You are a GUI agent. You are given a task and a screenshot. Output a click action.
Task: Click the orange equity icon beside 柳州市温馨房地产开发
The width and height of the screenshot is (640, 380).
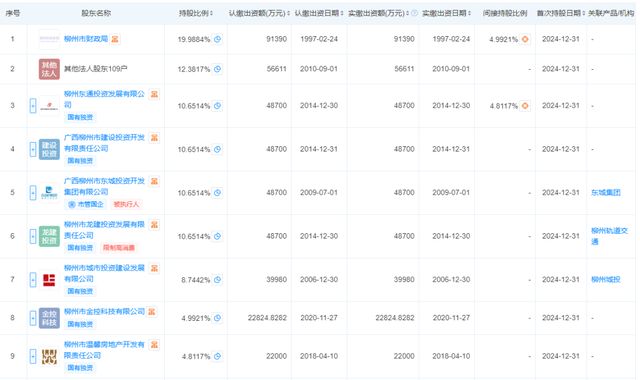click(154, 345)
